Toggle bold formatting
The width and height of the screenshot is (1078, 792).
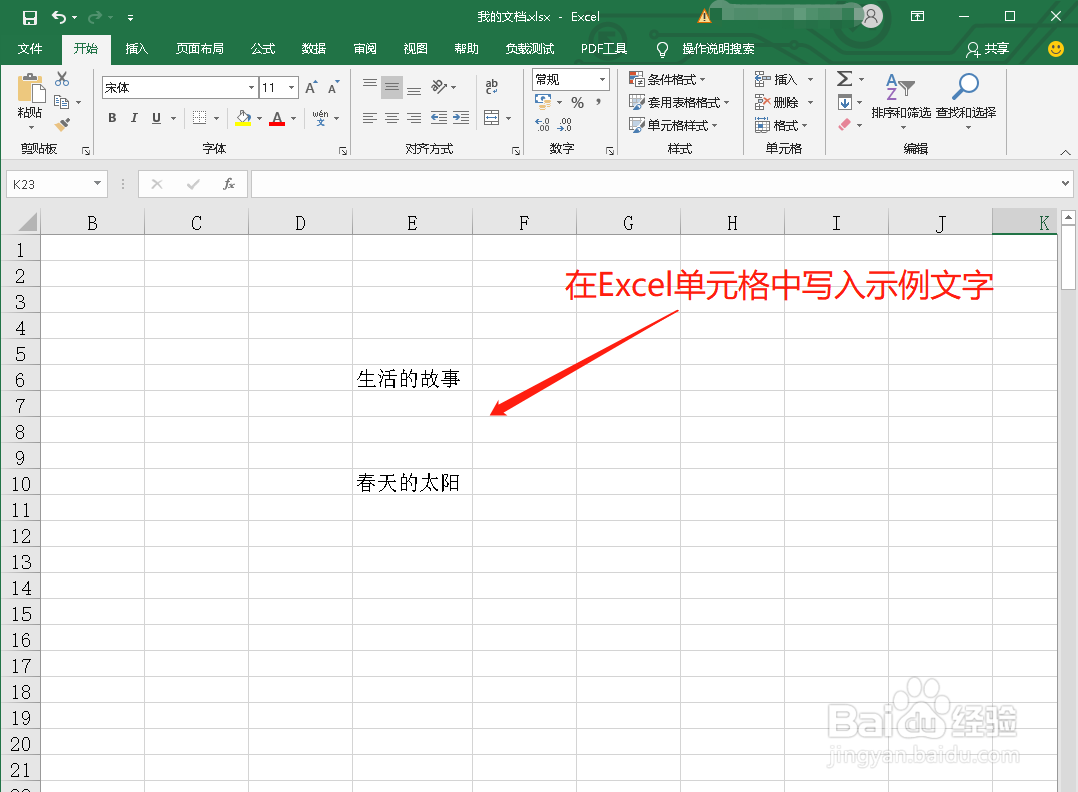click(112, 118)
